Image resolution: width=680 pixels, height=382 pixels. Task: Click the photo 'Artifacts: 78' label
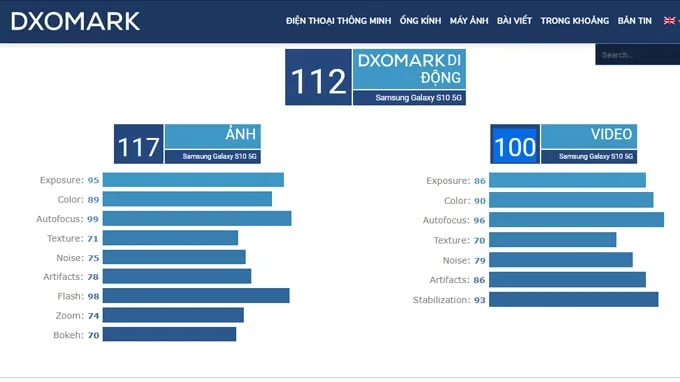(71, 277)
